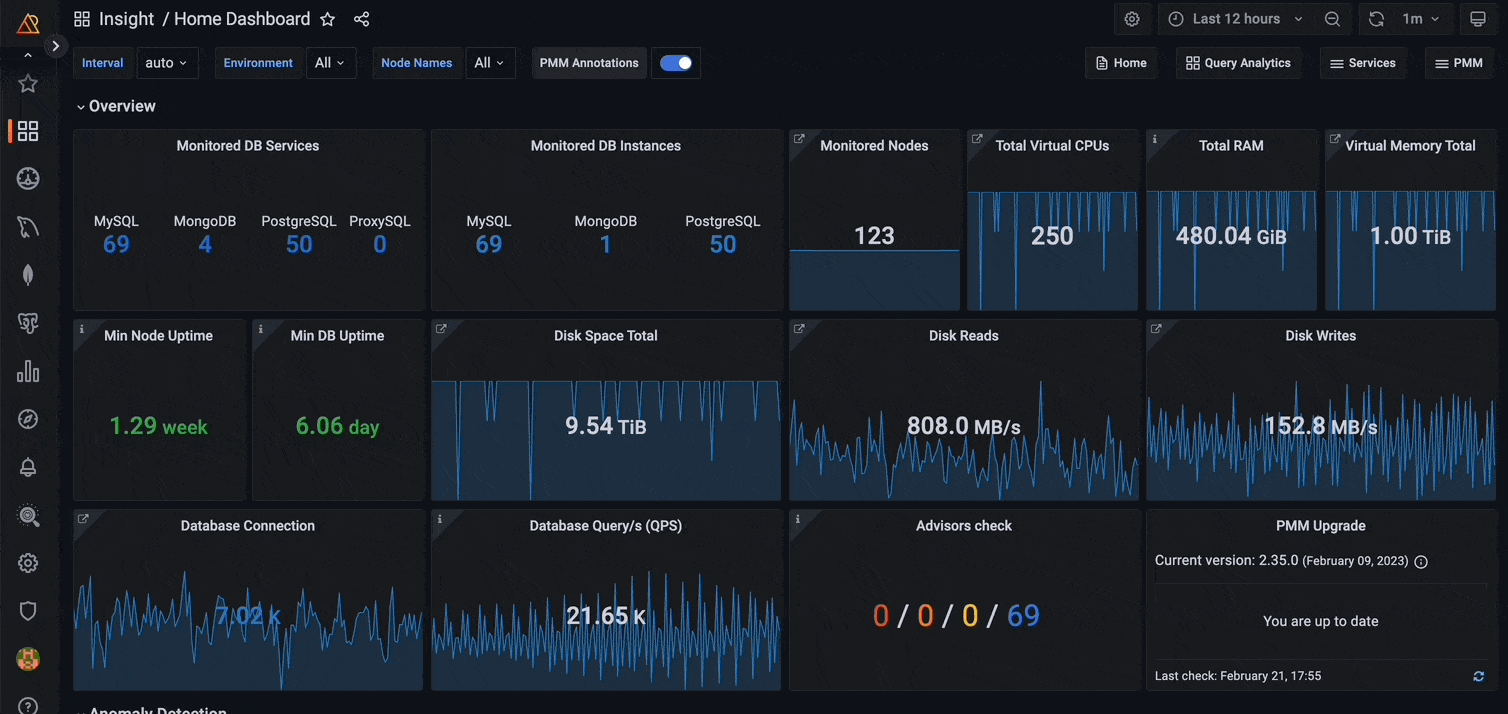Click the share dashboard icon
Screen dimensions: 1508x714
click(x=362, y=19)
